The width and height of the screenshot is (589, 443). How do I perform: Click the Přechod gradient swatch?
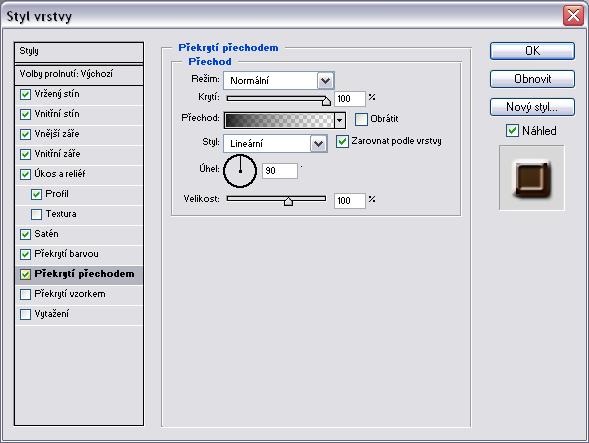(x=279, y=120)
